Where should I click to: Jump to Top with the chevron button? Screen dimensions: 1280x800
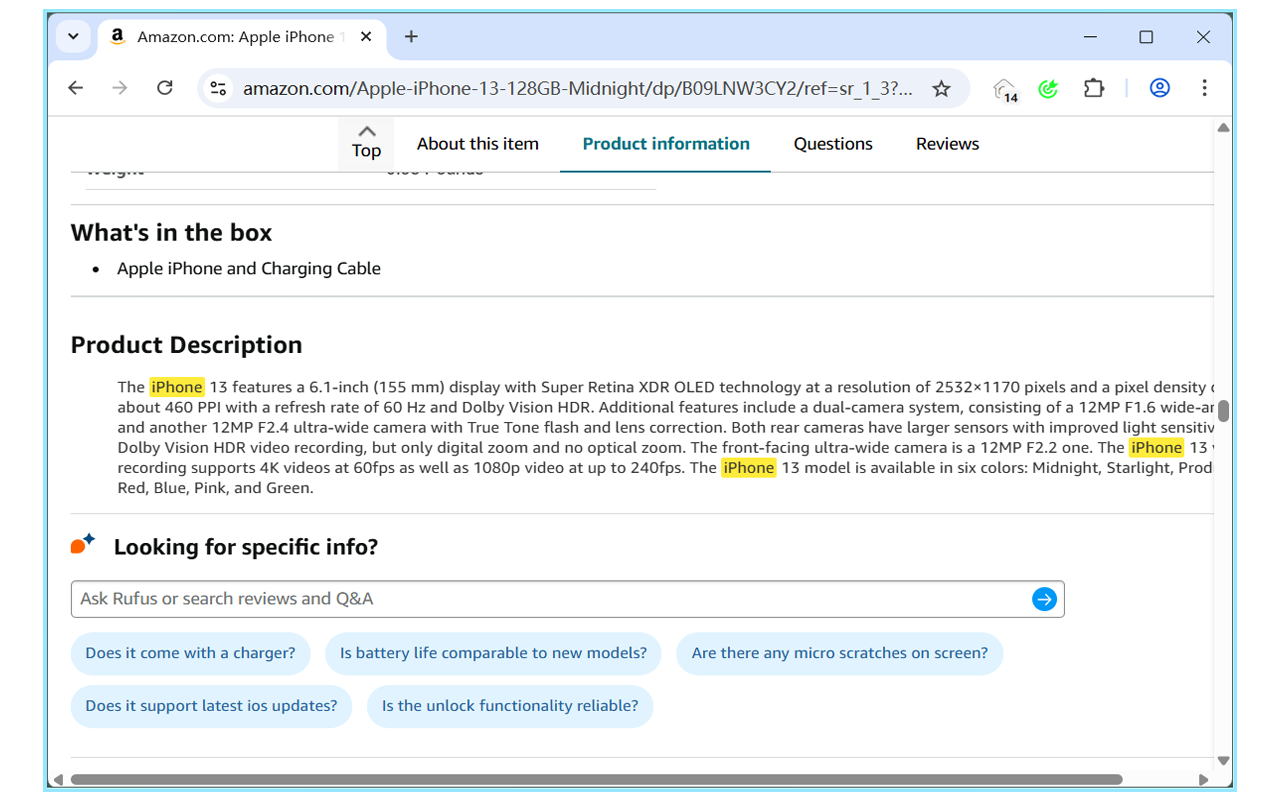click(366, 142)
